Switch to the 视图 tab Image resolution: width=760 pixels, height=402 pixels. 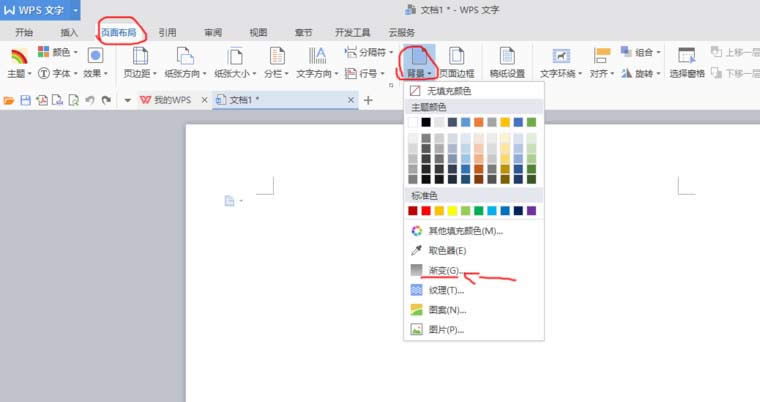(258, 32)
